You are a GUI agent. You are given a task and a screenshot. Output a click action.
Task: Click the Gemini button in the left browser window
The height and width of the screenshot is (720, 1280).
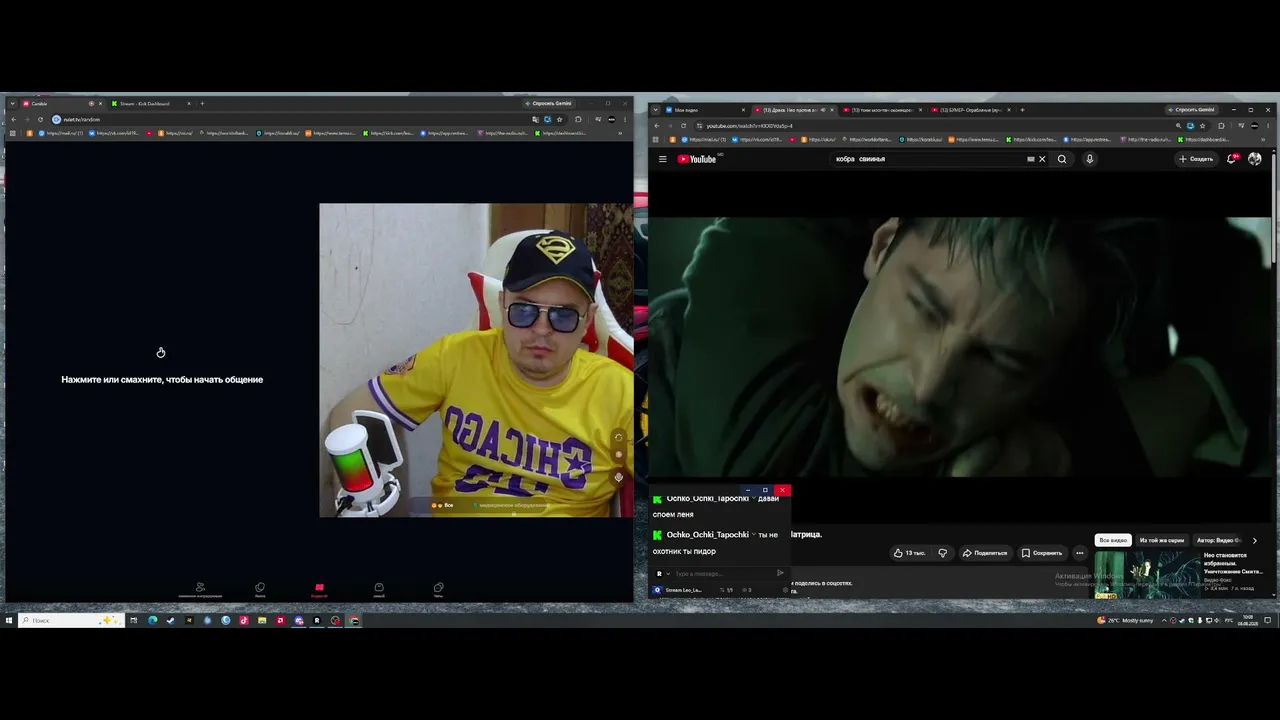[x=550, y=104]
